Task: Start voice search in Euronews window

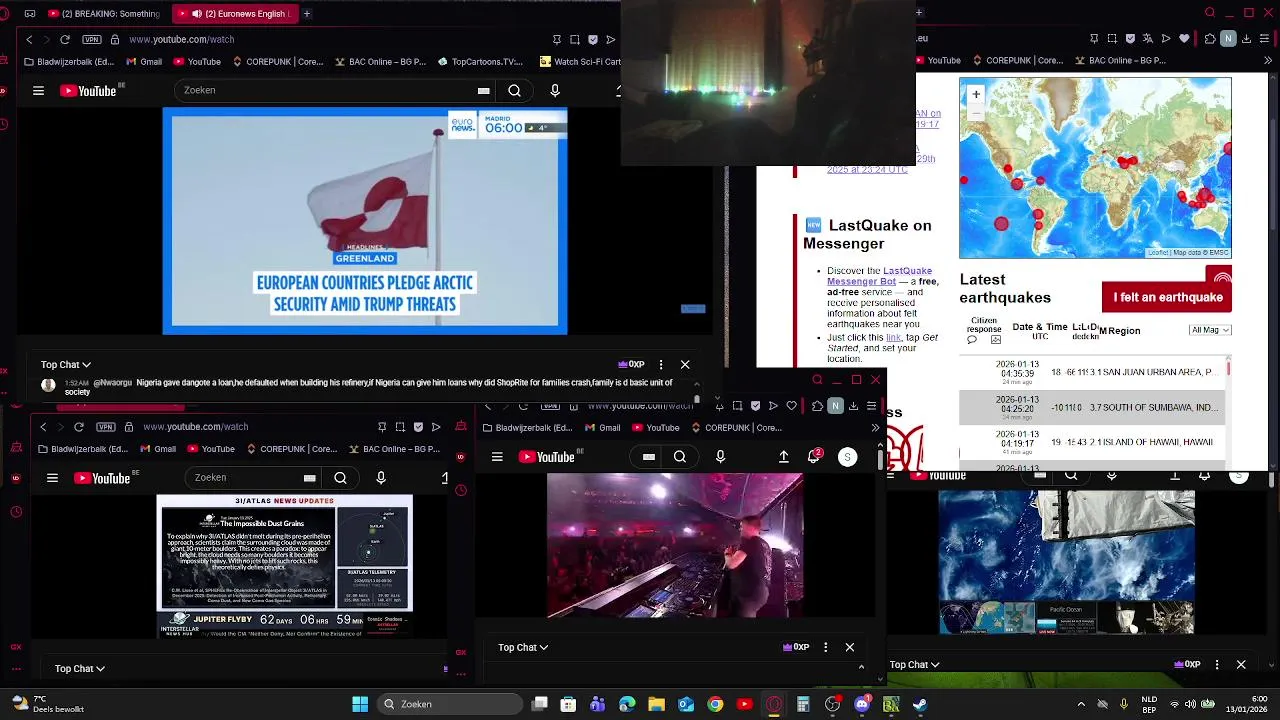Action: pos(555,90)
